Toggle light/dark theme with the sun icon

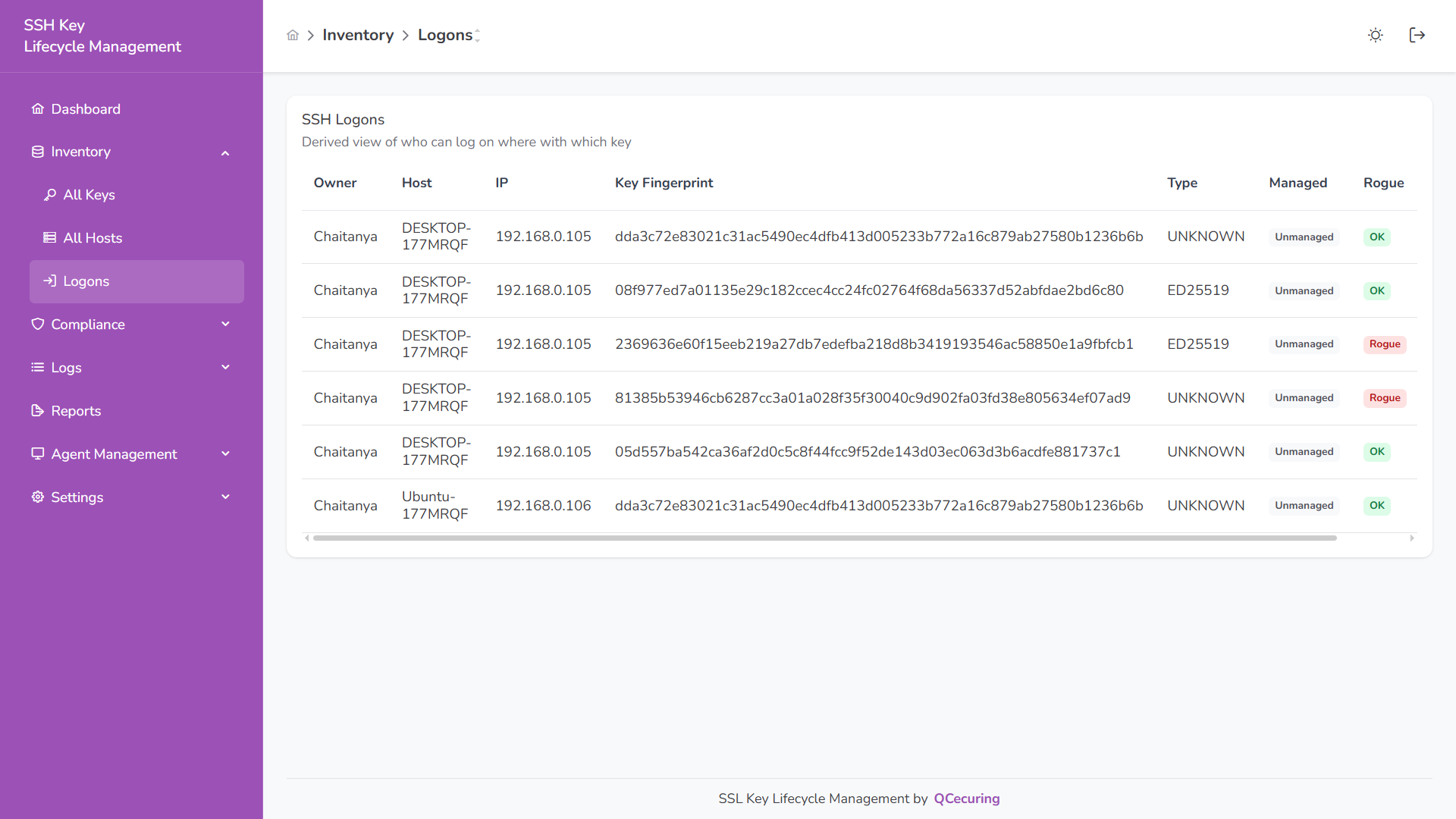(x=1375, y=35)
